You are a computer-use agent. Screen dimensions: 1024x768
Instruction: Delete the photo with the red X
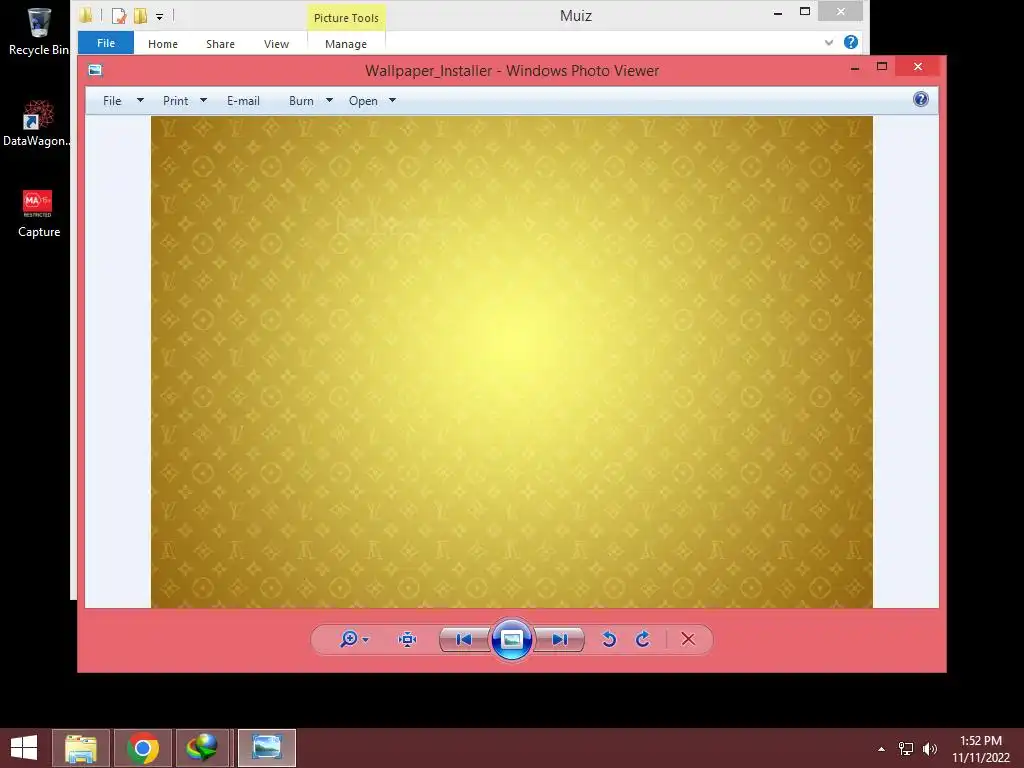(x=688, y=639)
